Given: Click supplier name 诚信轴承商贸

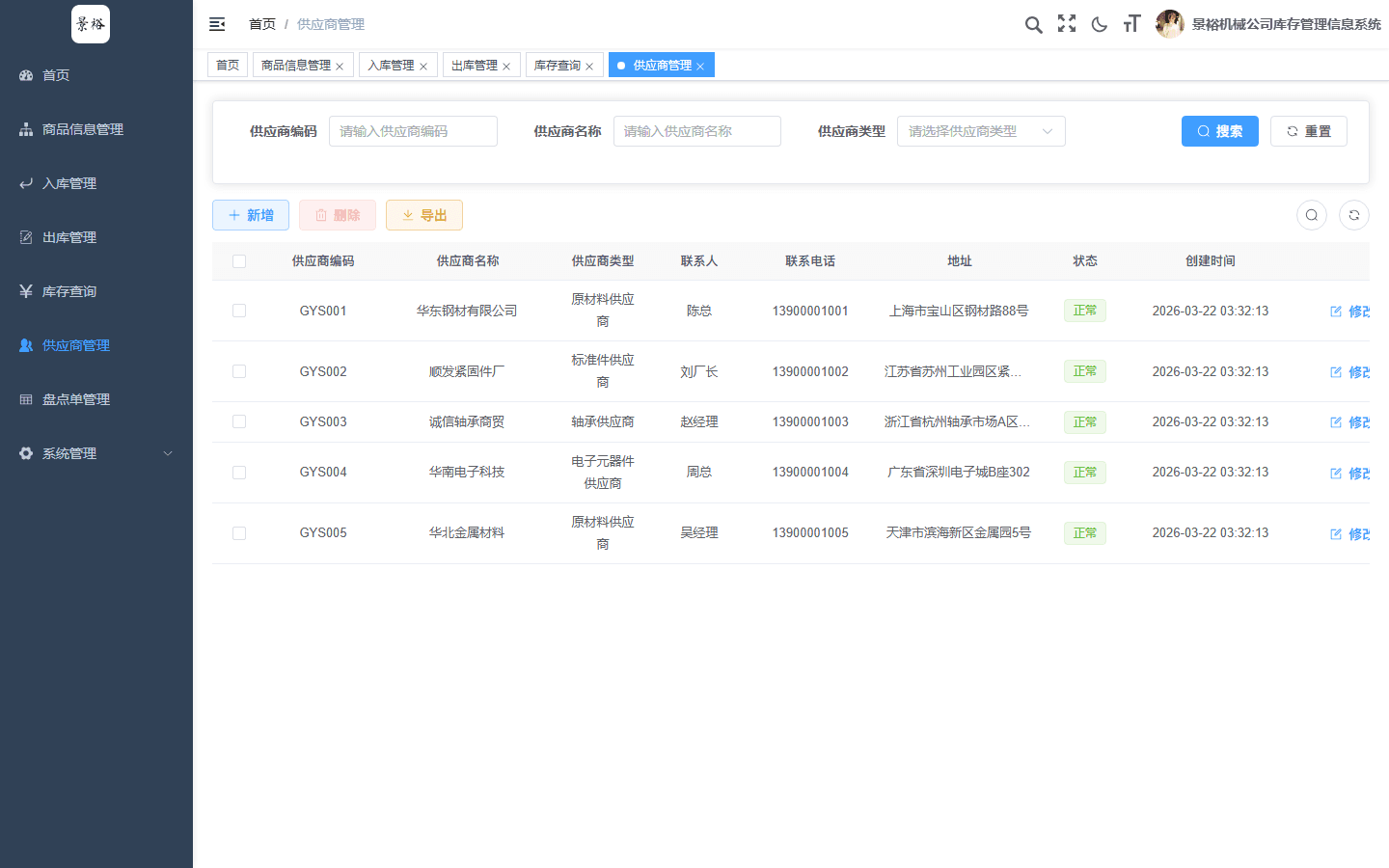Looking at the screenshot, I should [467, 421].
